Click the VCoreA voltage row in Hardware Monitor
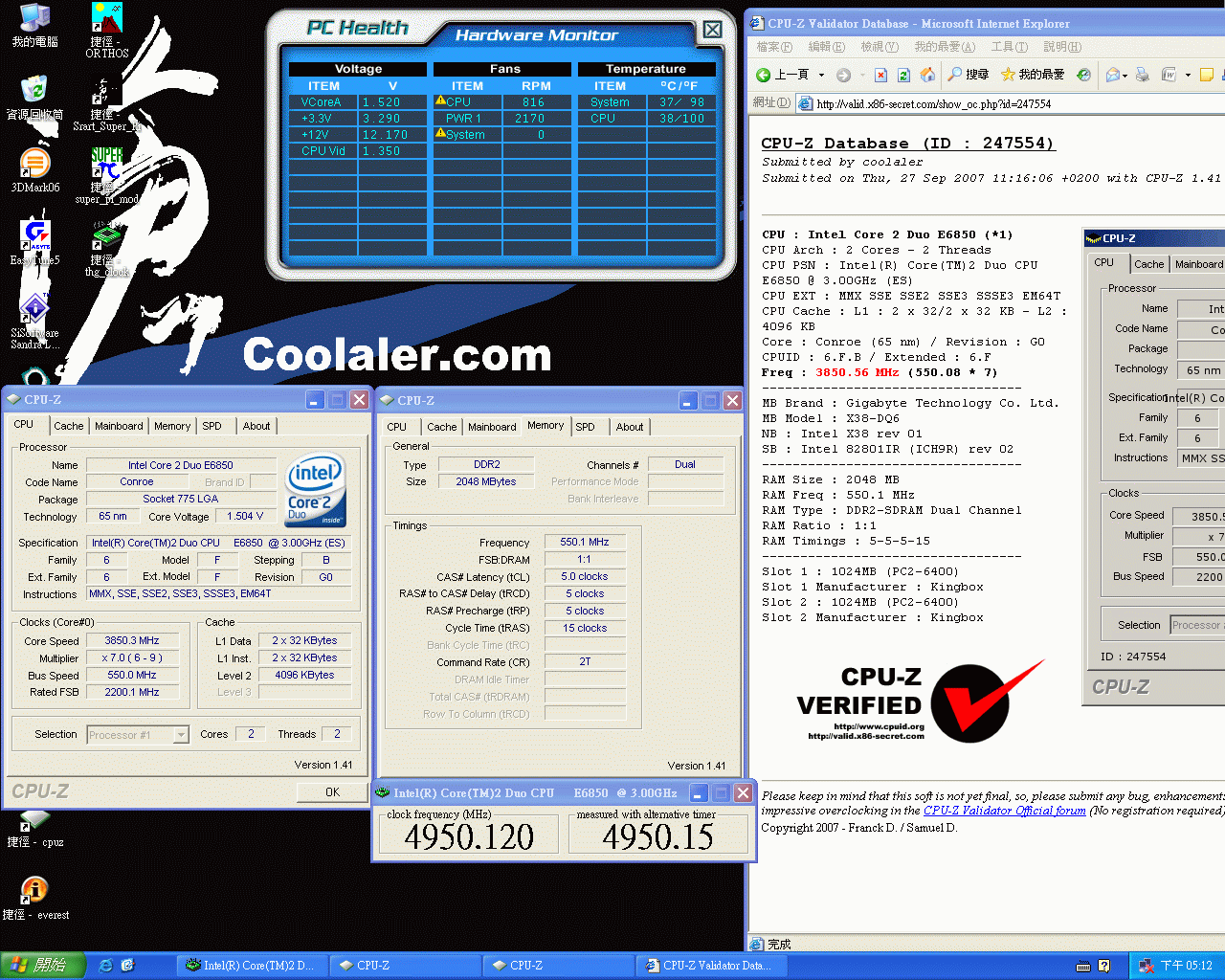 [358, 102]
